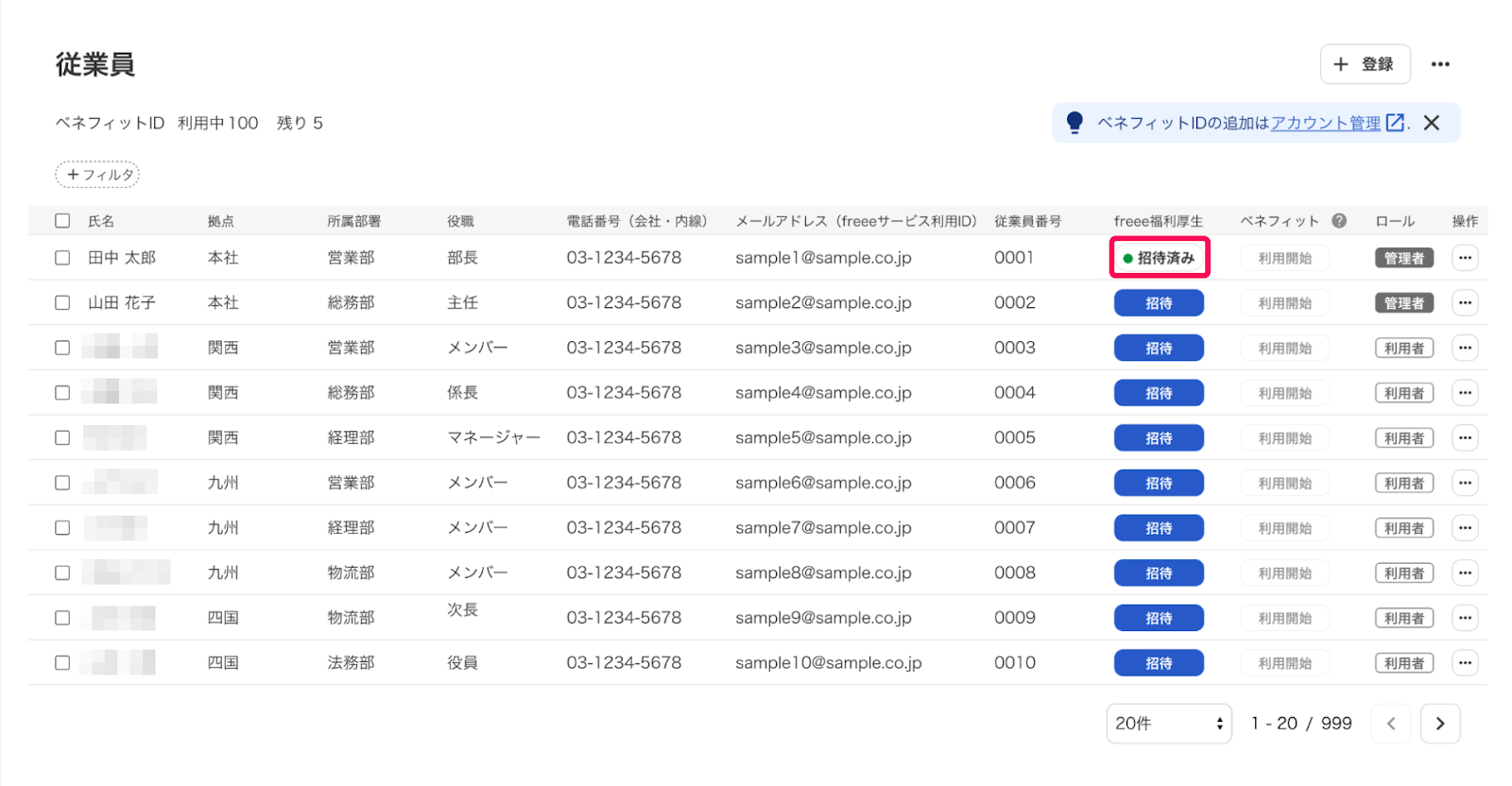Open row actions for employee 0009

coord(1465,618)
